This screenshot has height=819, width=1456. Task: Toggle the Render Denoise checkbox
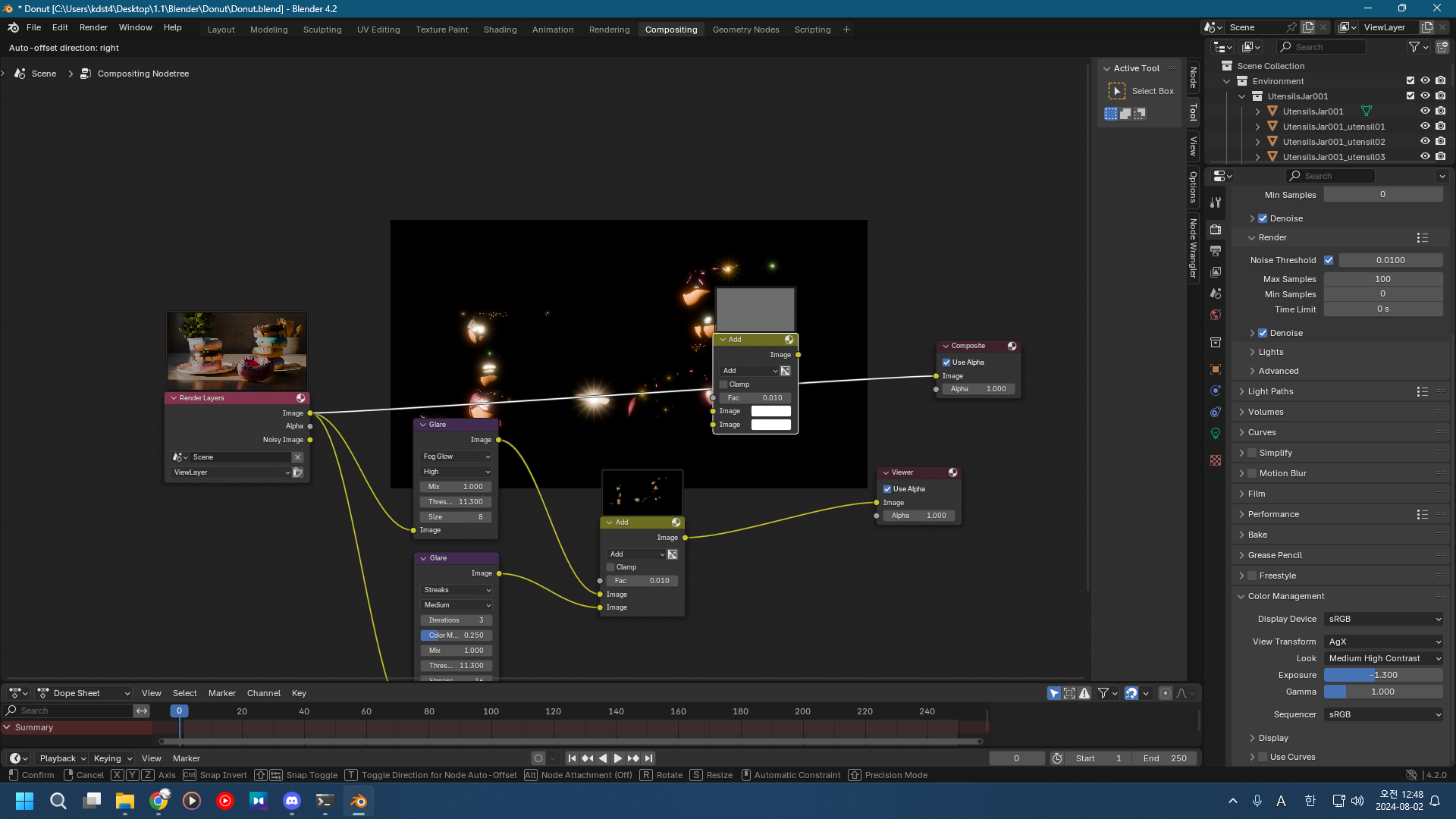[x=1263, y=333]
